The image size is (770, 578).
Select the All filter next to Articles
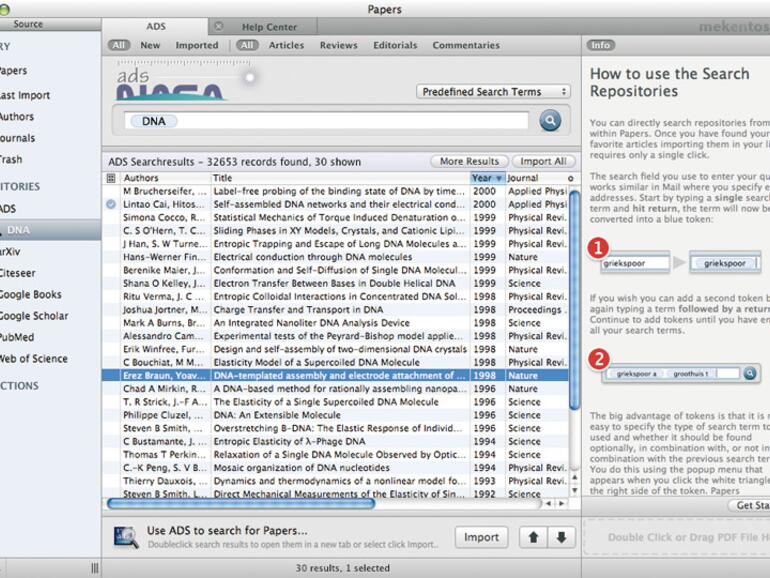(247, 45)
